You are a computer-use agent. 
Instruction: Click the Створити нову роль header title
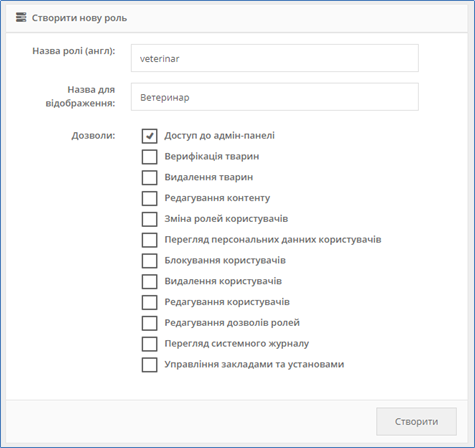click(79, 18)
